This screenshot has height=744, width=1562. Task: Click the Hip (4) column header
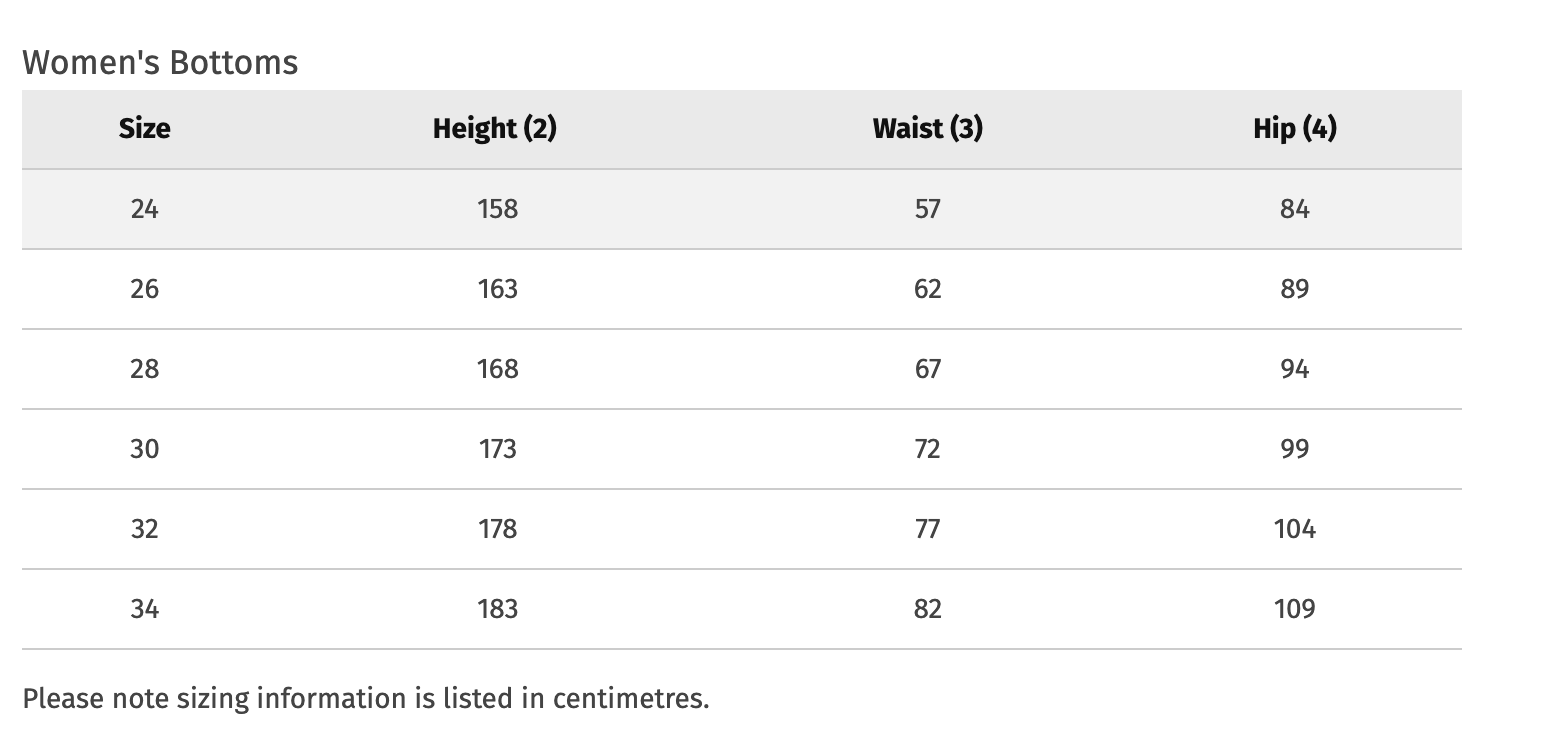click(1295, 129)
